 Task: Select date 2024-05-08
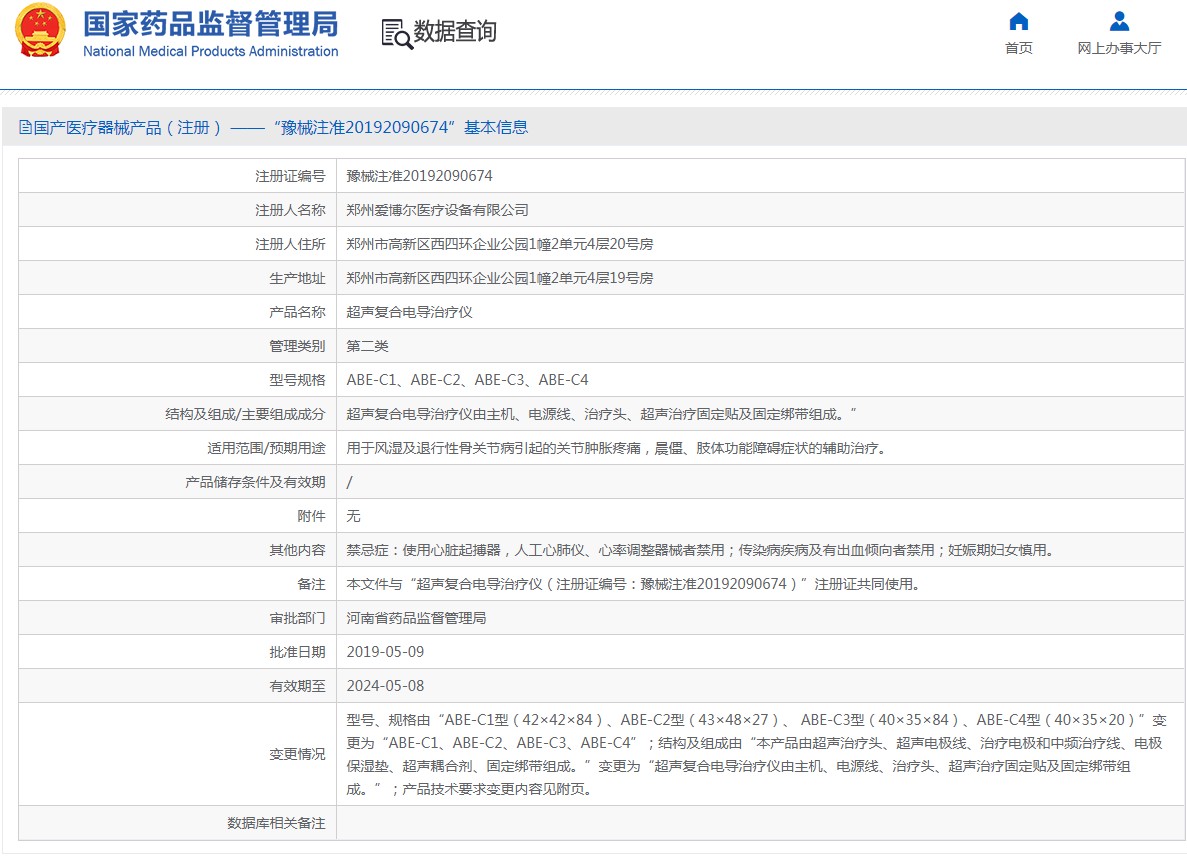pos(385,686)
